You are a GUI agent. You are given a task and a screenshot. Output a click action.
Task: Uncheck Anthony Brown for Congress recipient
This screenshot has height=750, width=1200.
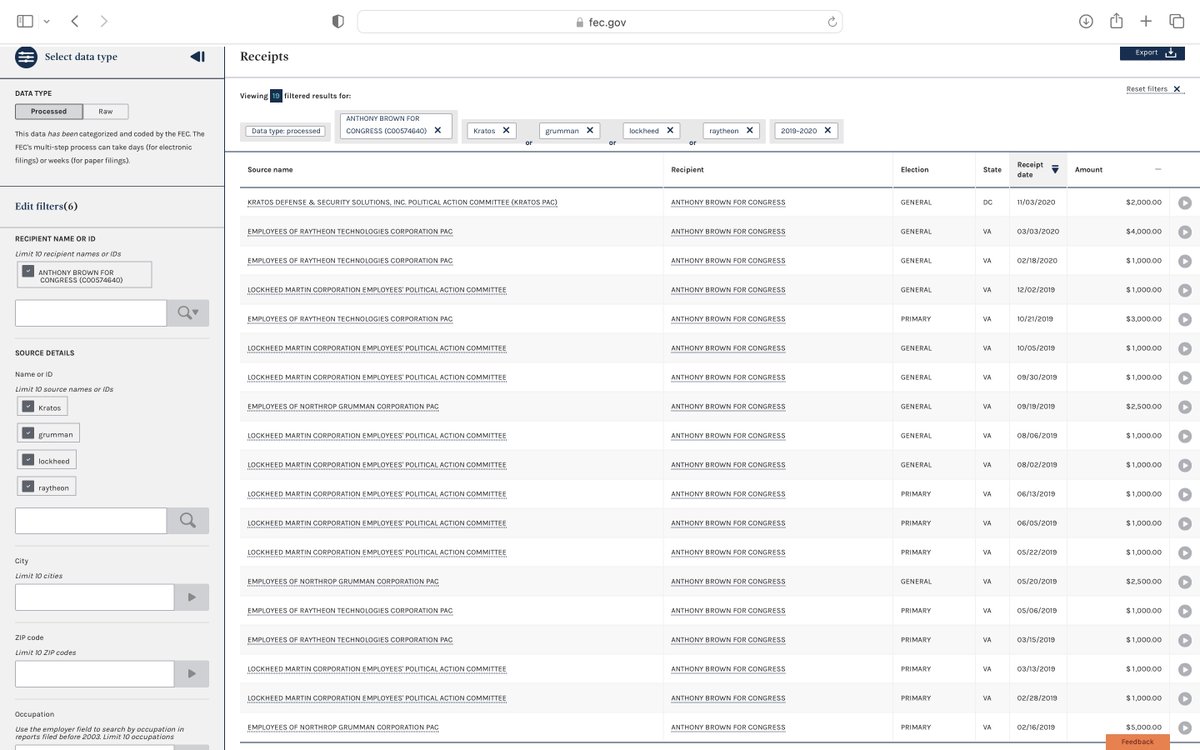pos(28,271)
